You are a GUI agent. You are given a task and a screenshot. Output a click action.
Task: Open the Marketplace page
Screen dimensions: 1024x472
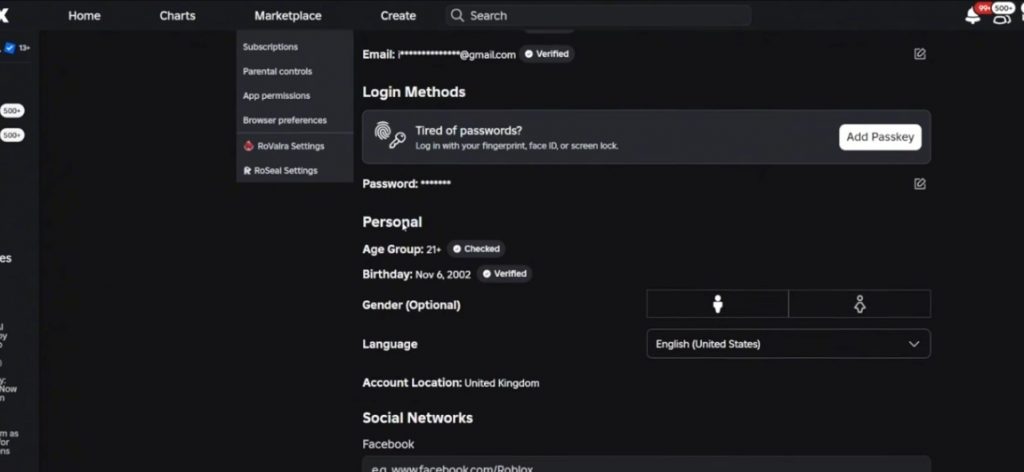(x=288, y=16)
